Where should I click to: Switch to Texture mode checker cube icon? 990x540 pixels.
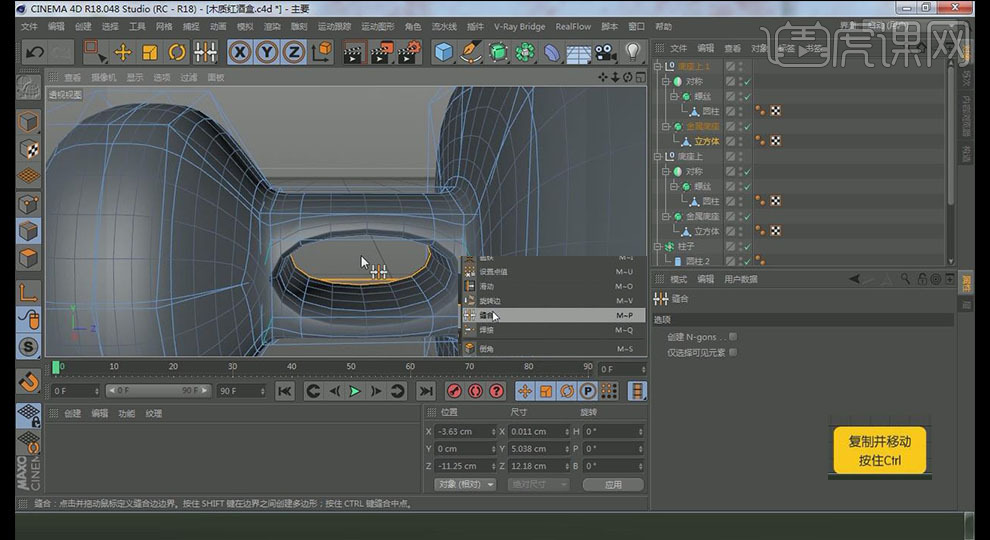pyautogui.click(x=28, y=149)
